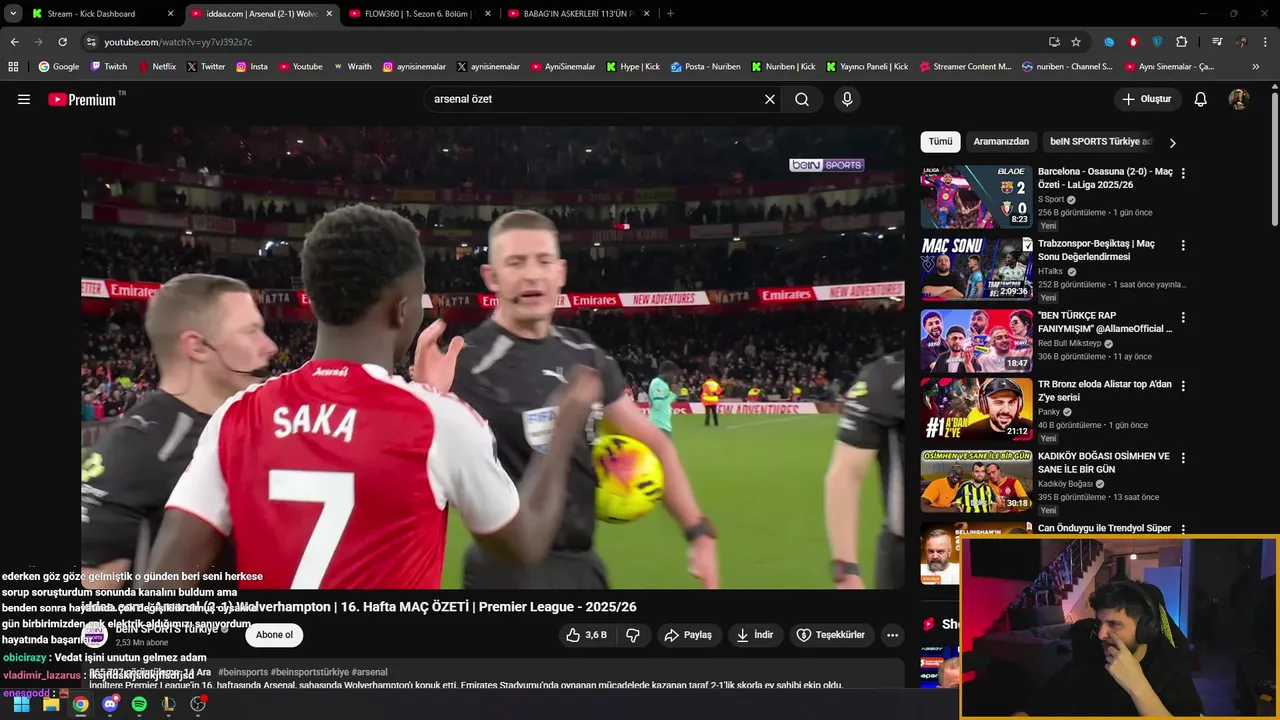Open the browser Extensions puzzle icon
This screenshot has width=1280, height=720.
coord(1181,42)
